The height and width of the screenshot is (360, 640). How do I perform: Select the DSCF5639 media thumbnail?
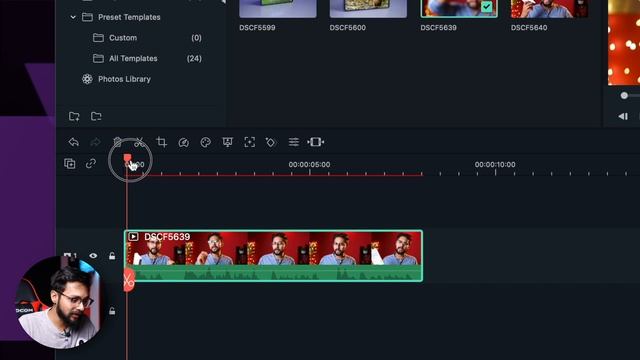[459, 9]
